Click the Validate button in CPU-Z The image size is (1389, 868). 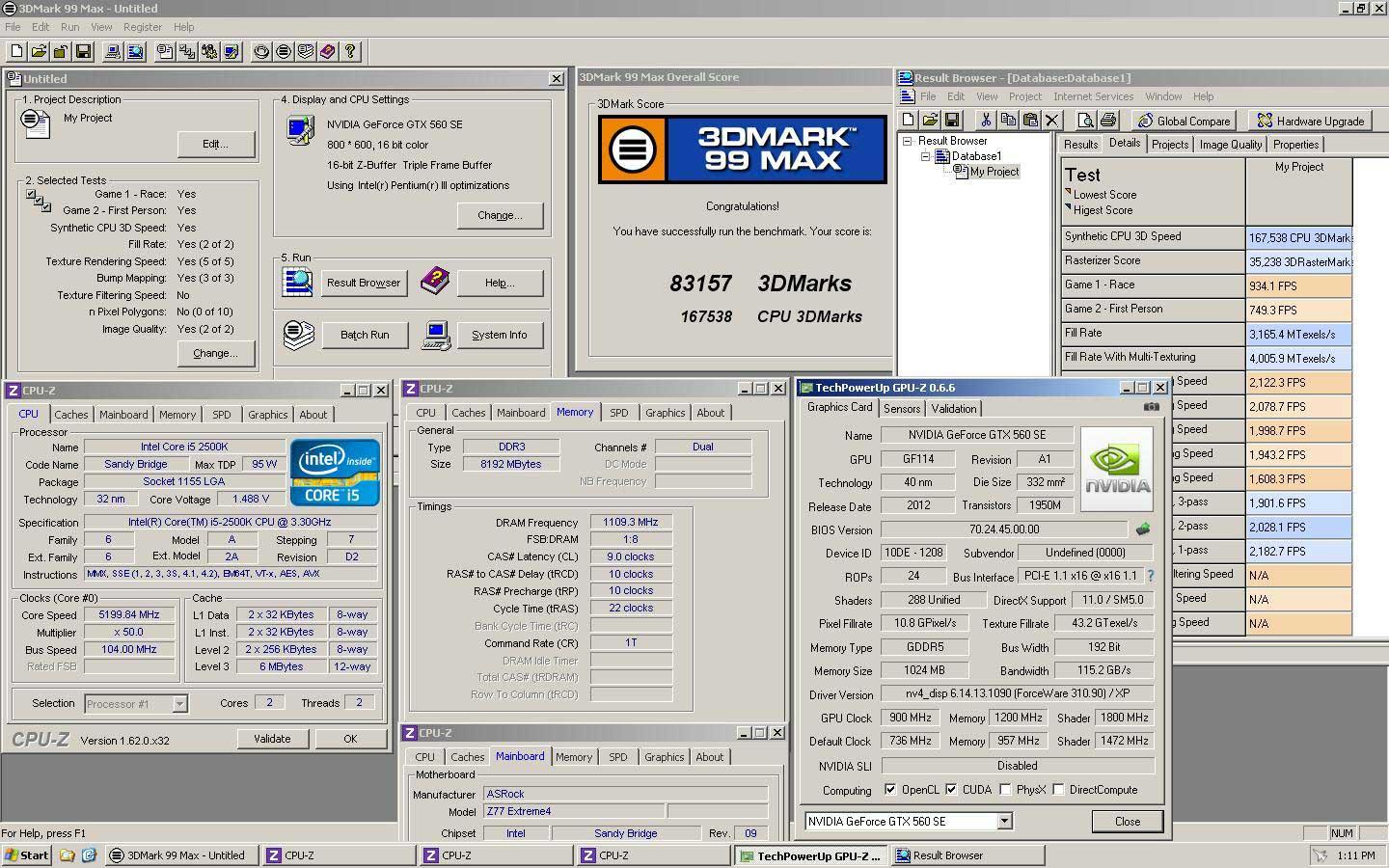272,739
